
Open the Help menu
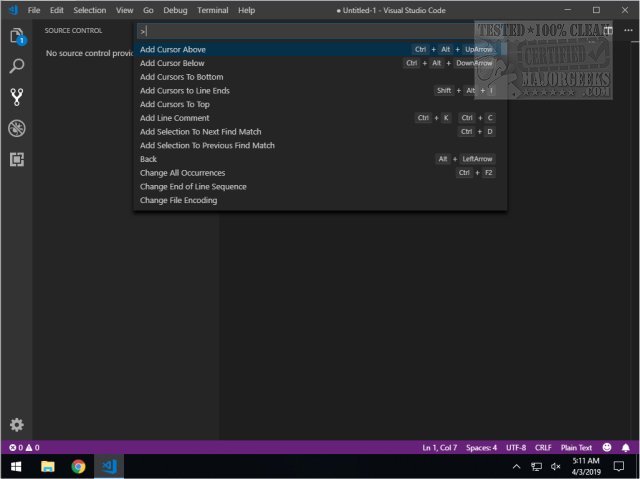pos(247,10)
